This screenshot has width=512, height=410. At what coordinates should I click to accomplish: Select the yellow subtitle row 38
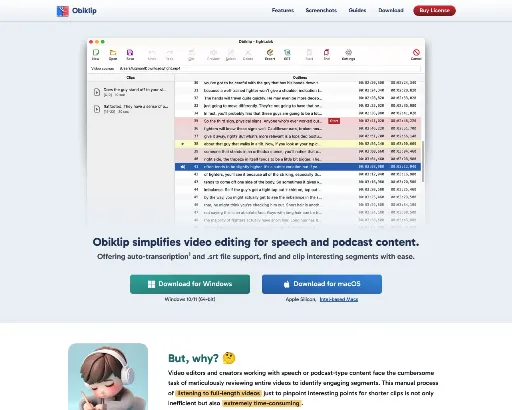pyautogui.click(x=298, y=144)
